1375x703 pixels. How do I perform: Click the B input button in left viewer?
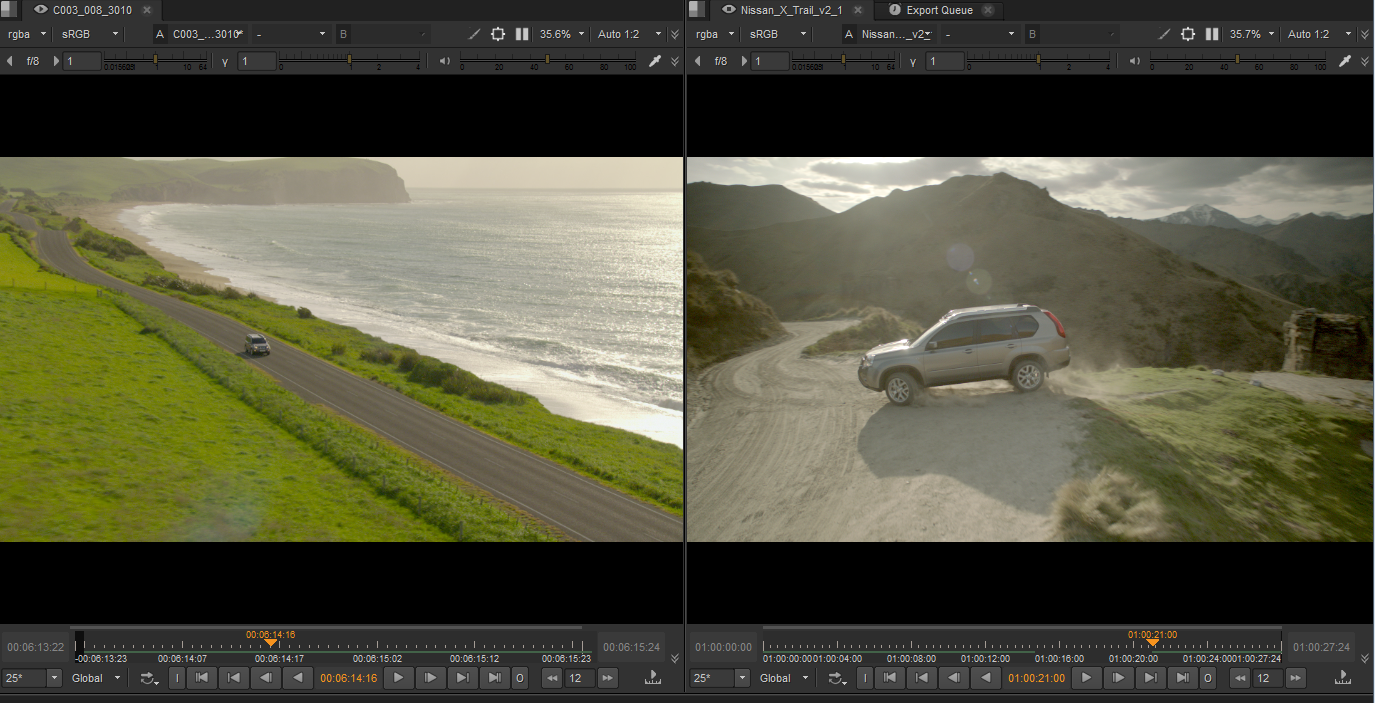pyautogui.click(x=344, y=34)
